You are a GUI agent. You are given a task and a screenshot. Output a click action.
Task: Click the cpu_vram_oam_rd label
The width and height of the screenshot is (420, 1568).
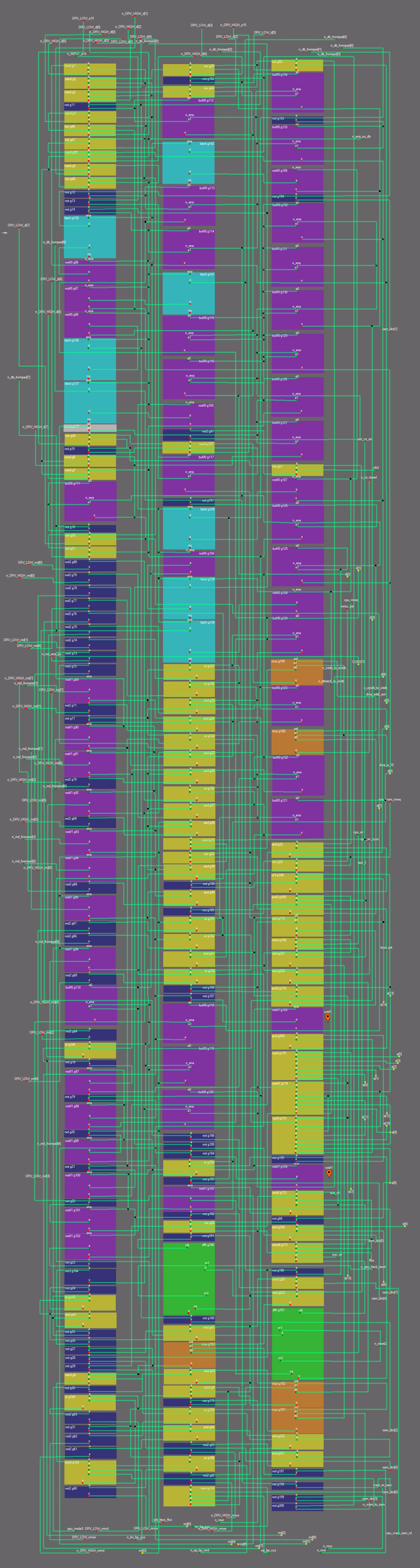tap(399, 1533)
